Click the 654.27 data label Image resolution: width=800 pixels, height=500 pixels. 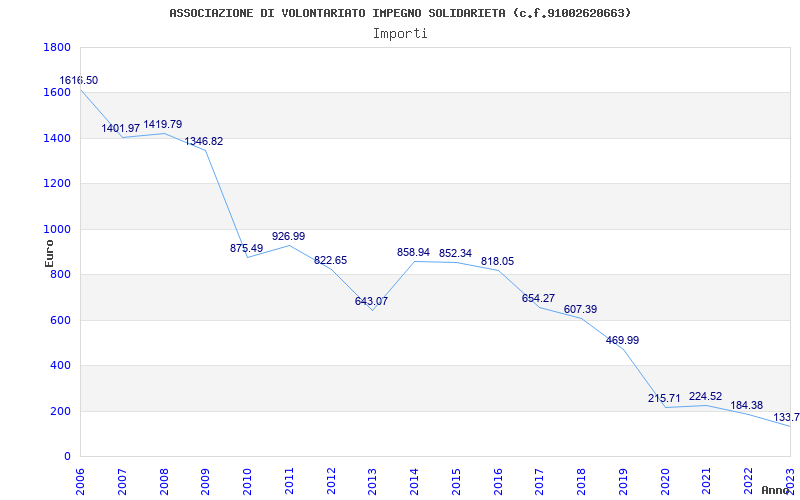coord(538,298)
